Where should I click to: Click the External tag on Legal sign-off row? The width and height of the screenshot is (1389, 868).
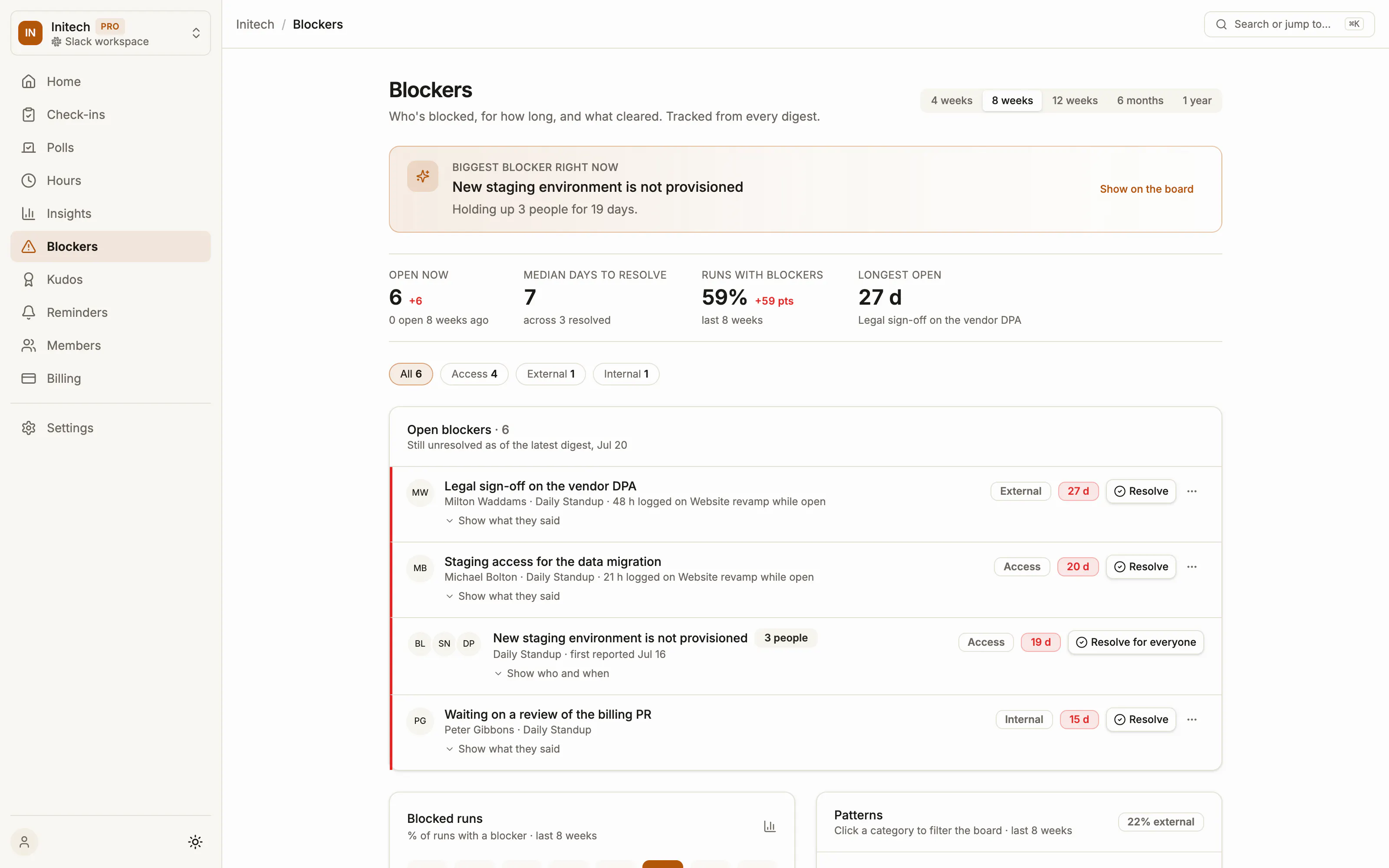pyautogui.click(x=1020, y=491)
